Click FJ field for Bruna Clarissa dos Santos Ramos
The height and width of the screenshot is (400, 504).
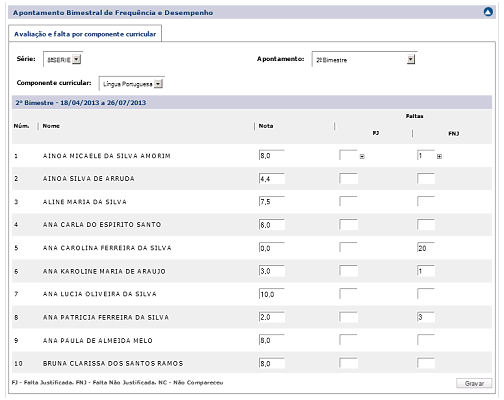348,363
